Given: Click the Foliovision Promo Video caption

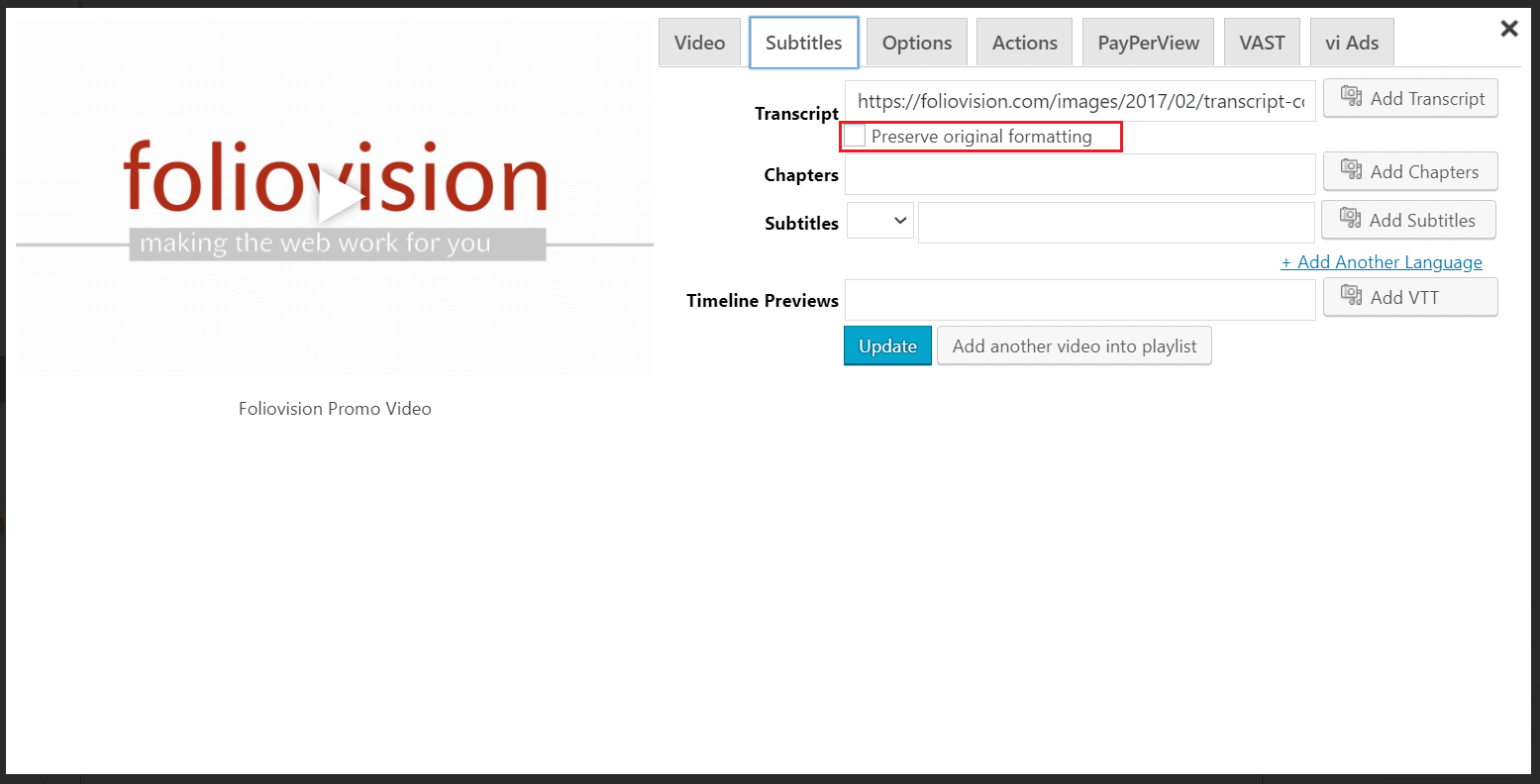Looking at the screenshot, I should point(335,409).
